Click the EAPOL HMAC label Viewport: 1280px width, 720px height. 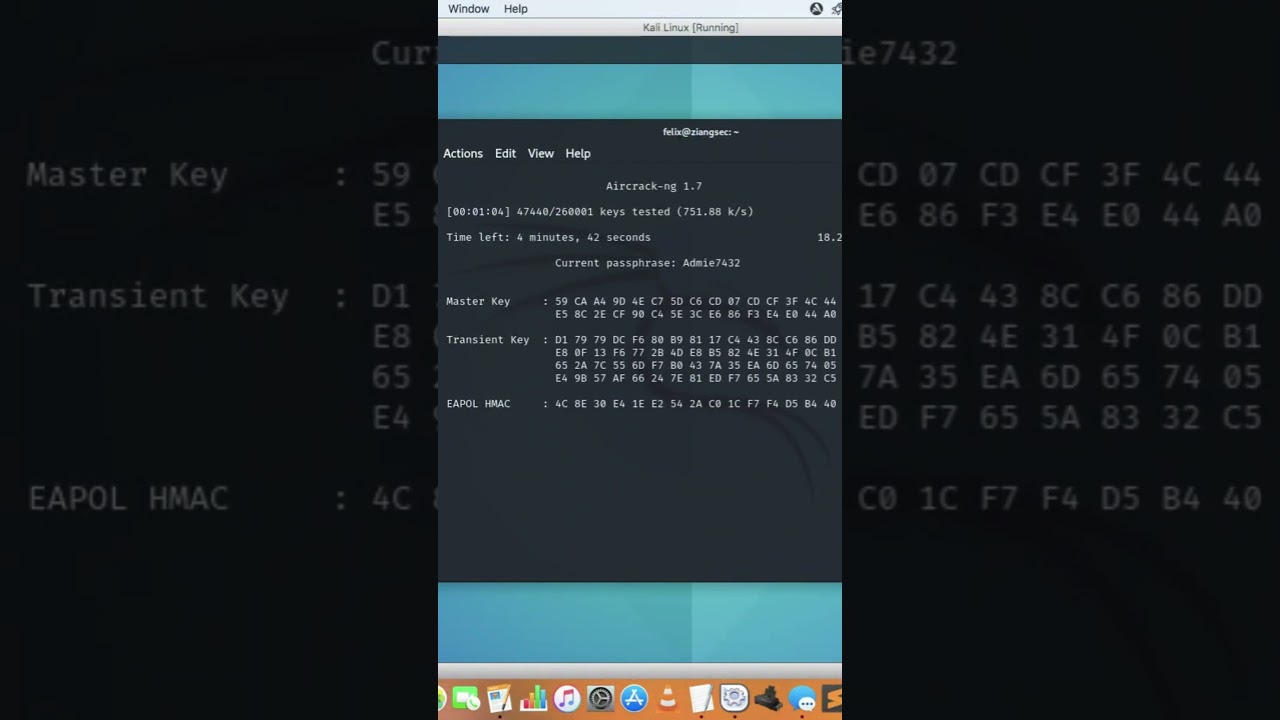pyautogui.click(x=478, y=404)
